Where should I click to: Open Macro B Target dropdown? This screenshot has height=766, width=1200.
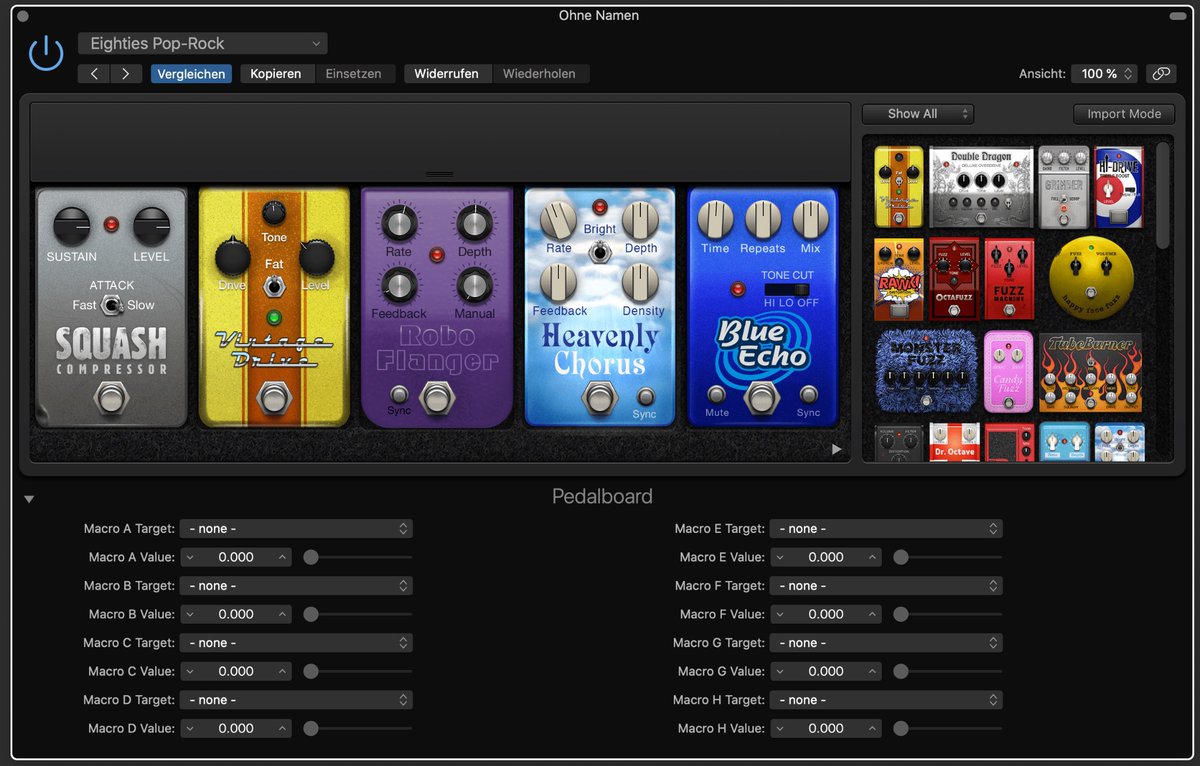coord(297,586)
